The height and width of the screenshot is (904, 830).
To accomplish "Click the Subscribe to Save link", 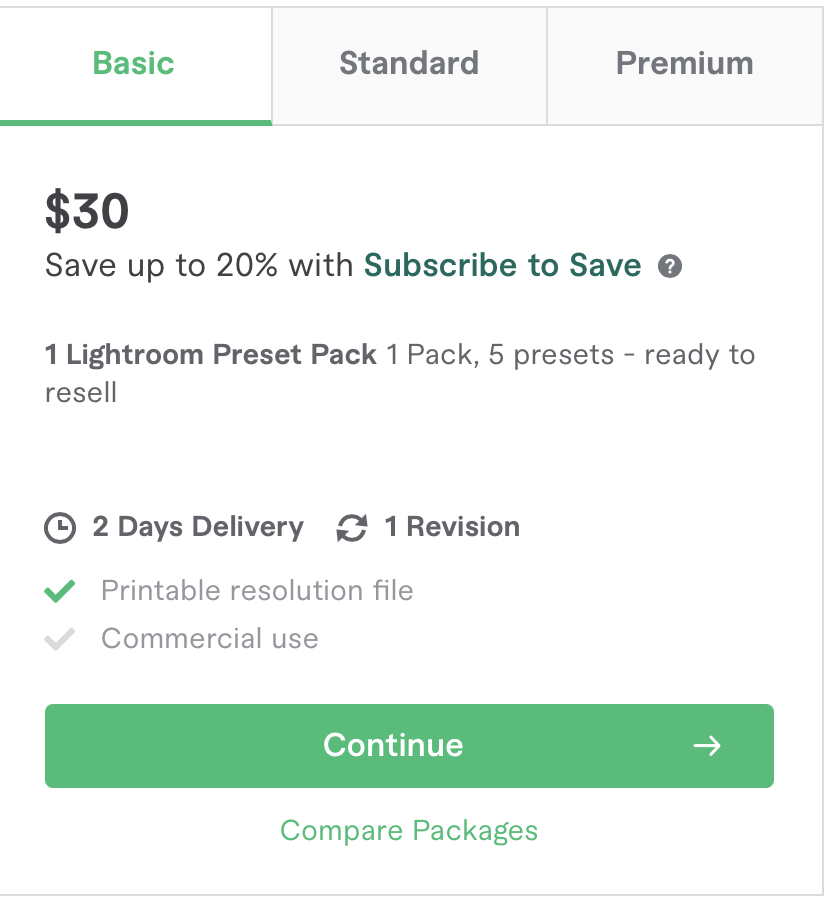I will click(x=502, y=266).
